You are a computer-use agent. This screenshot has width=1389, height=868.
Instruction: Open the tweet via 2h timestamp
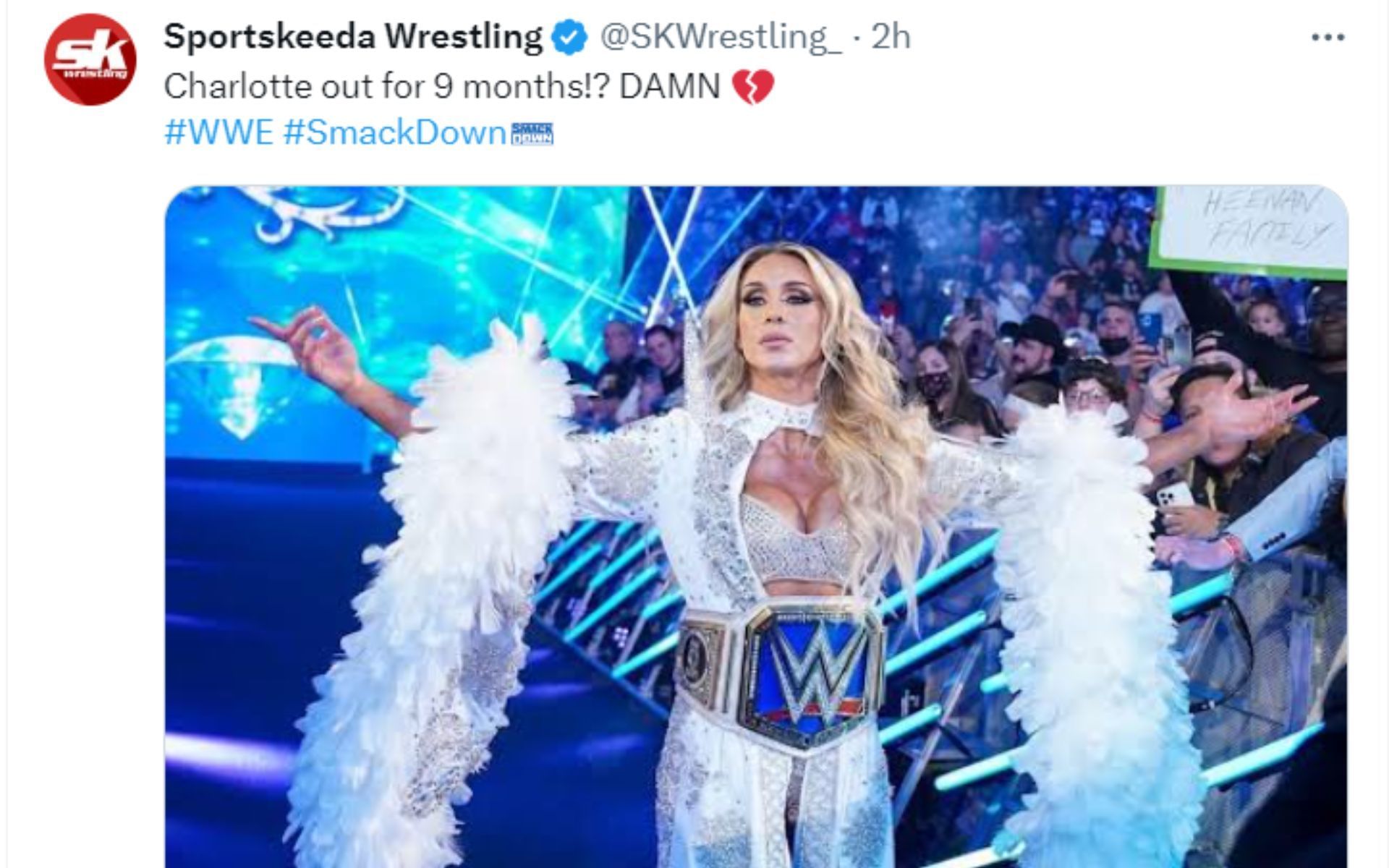tap(890, 37)
